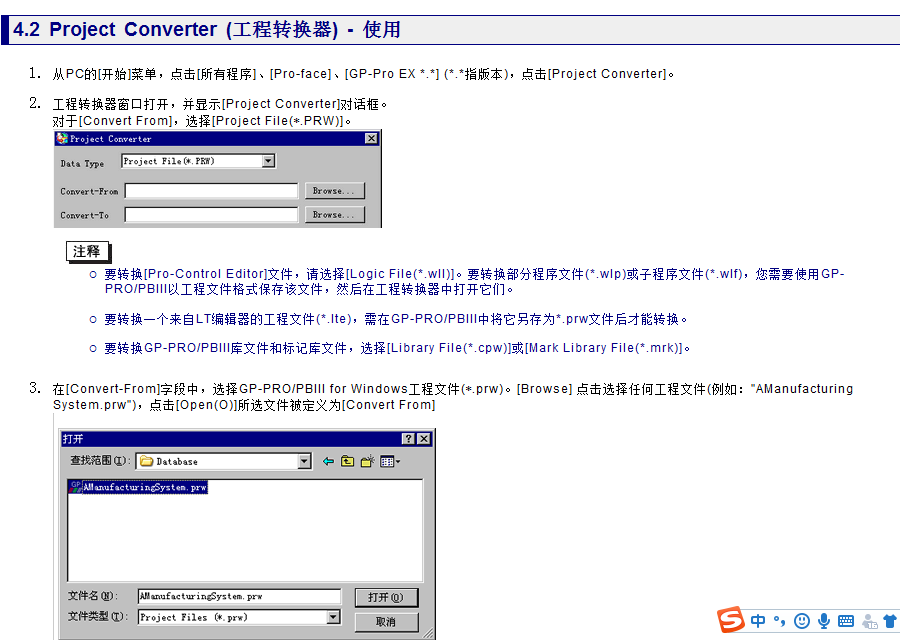Toggle the 中 Chinese/English input mode
The image size is (900, 640).
pyautogui.click(x=759, y=621)
